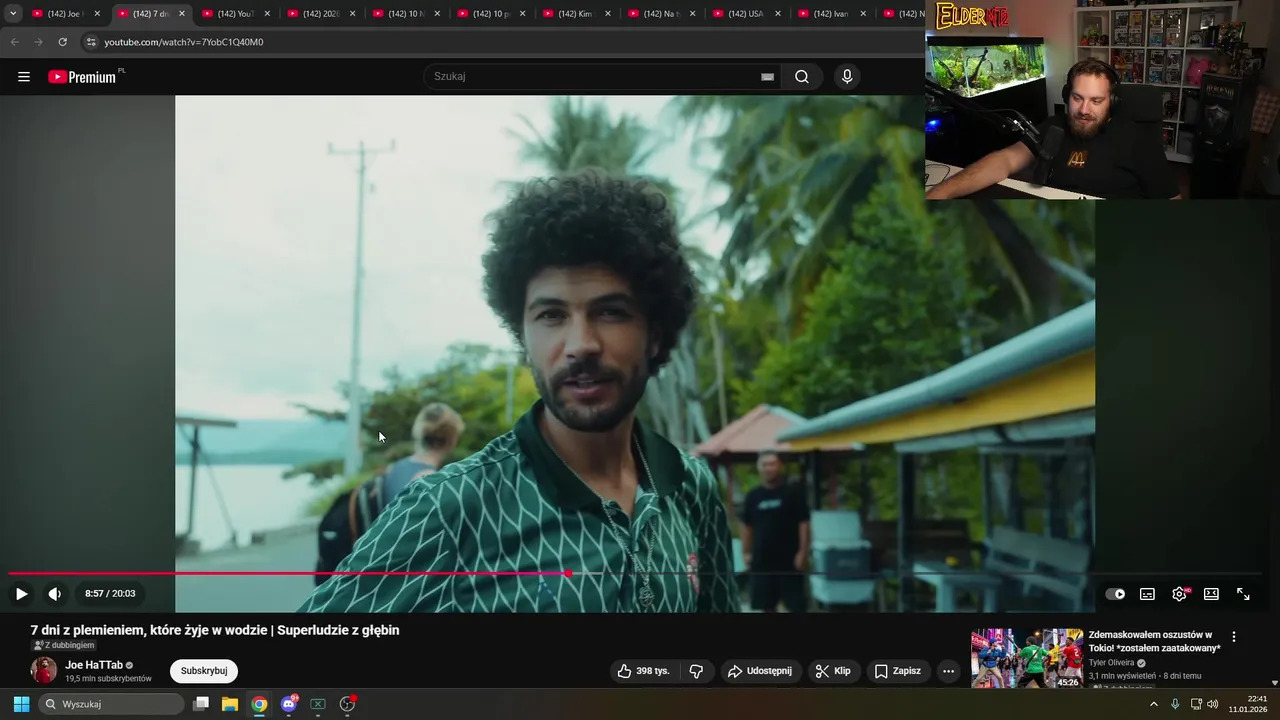Subscribe with the Subskrybuj button
Viewport: 1280px width, 720px height.
click(x=204, y=671)
